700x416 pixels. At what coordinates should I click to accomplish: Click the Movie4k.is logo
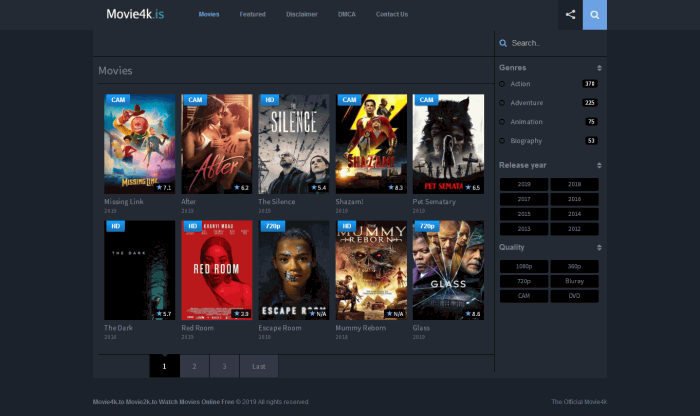135,14
